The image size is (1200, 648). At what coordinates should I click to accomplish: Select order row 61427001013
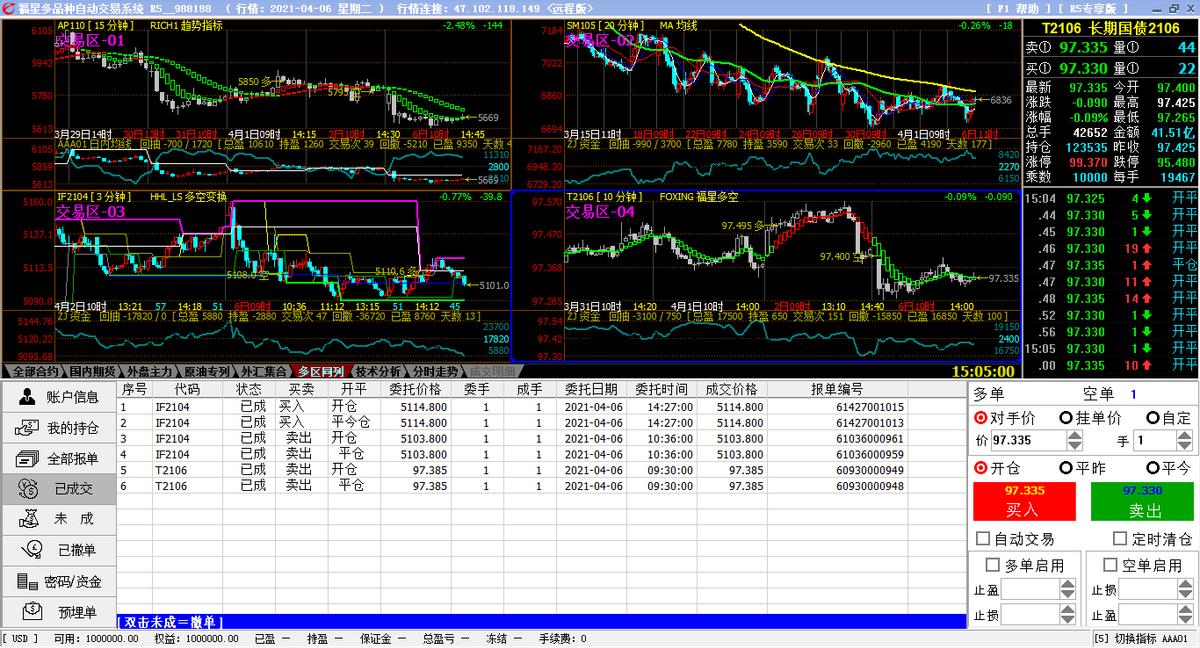542,423
